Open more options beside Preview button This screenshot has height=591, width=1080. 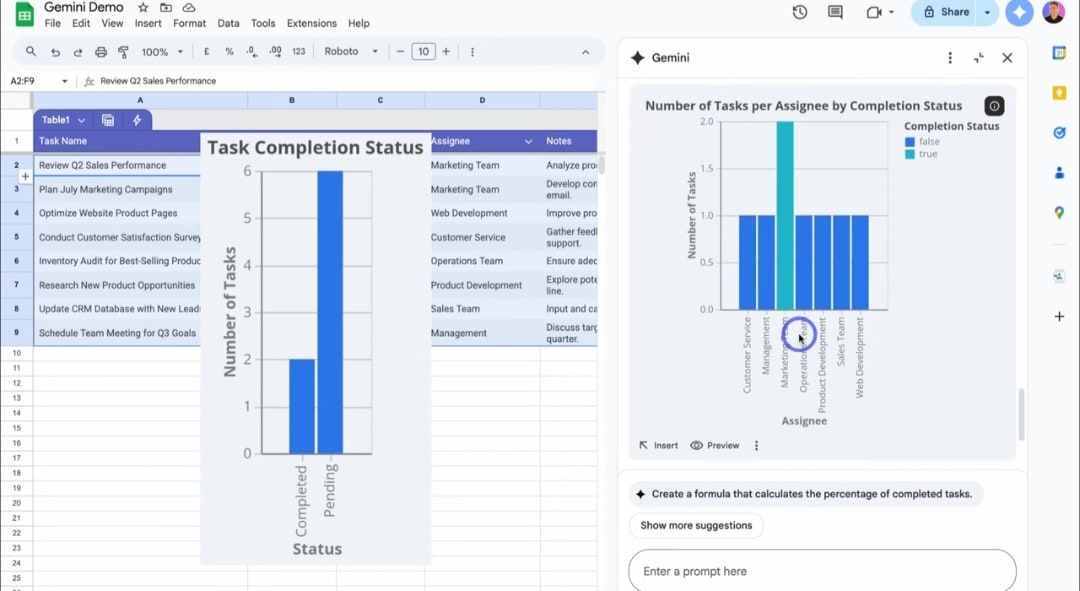(756, 446)
